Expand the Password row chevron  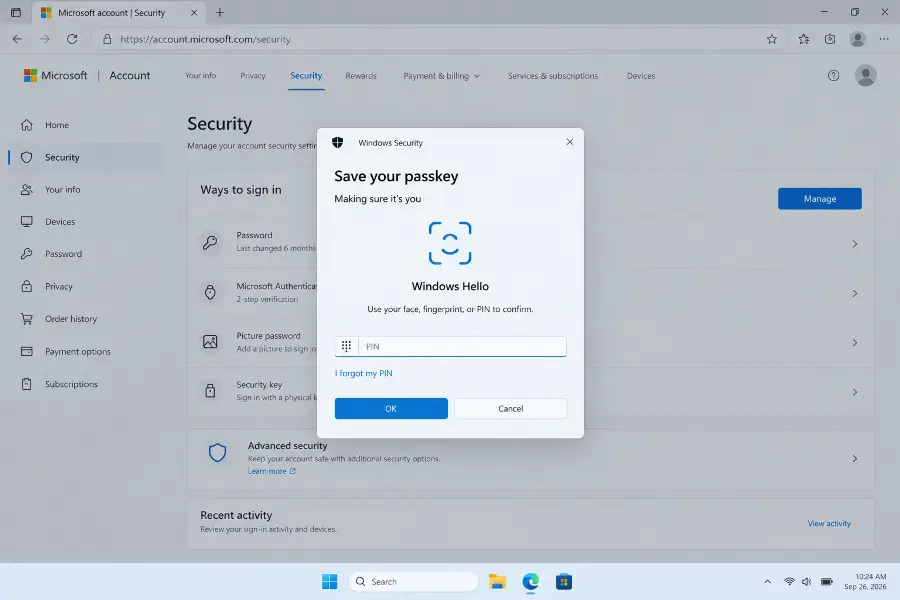(855, 244)
